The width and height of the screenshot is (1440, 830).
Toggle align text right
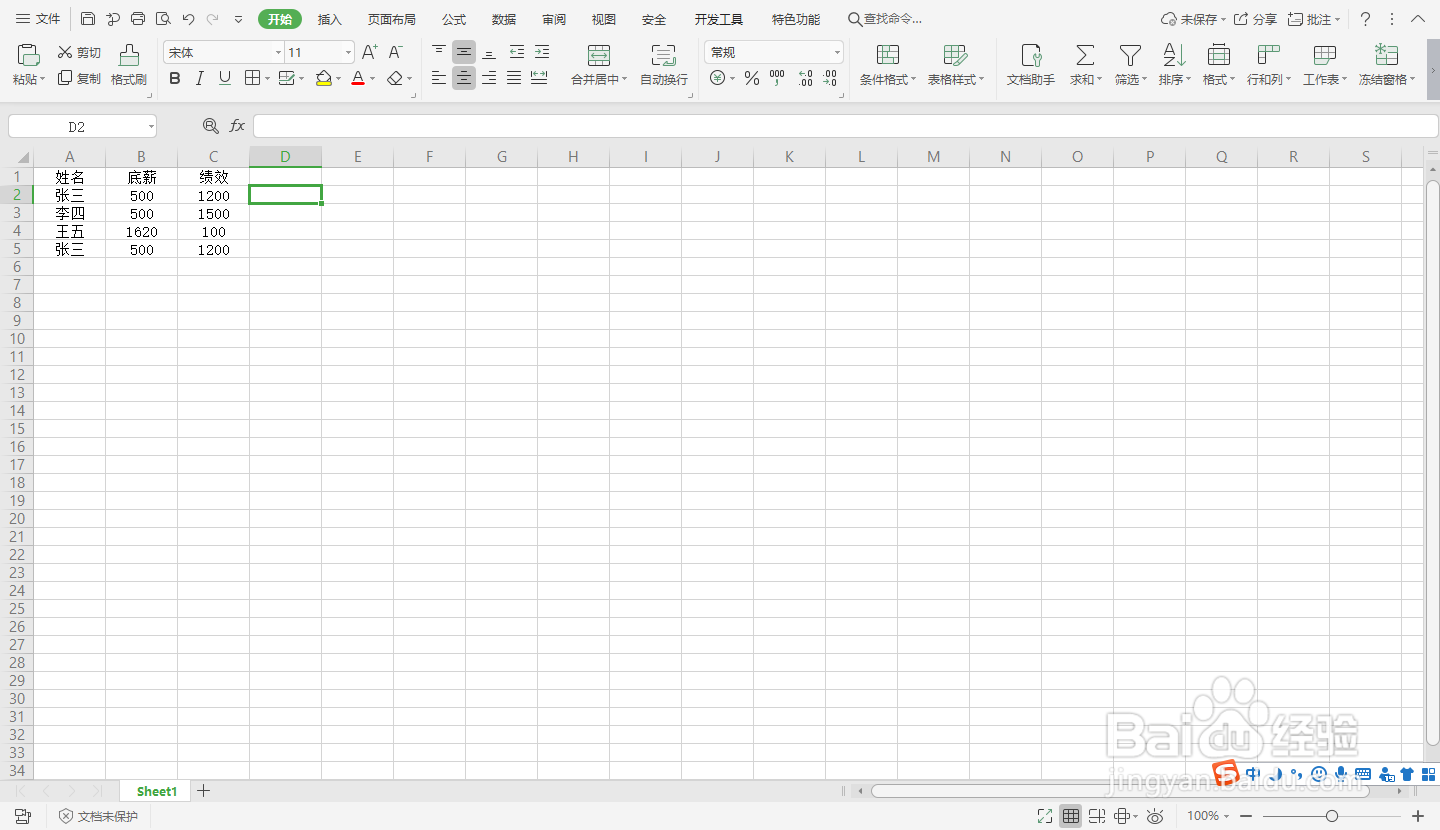point(489,78)
